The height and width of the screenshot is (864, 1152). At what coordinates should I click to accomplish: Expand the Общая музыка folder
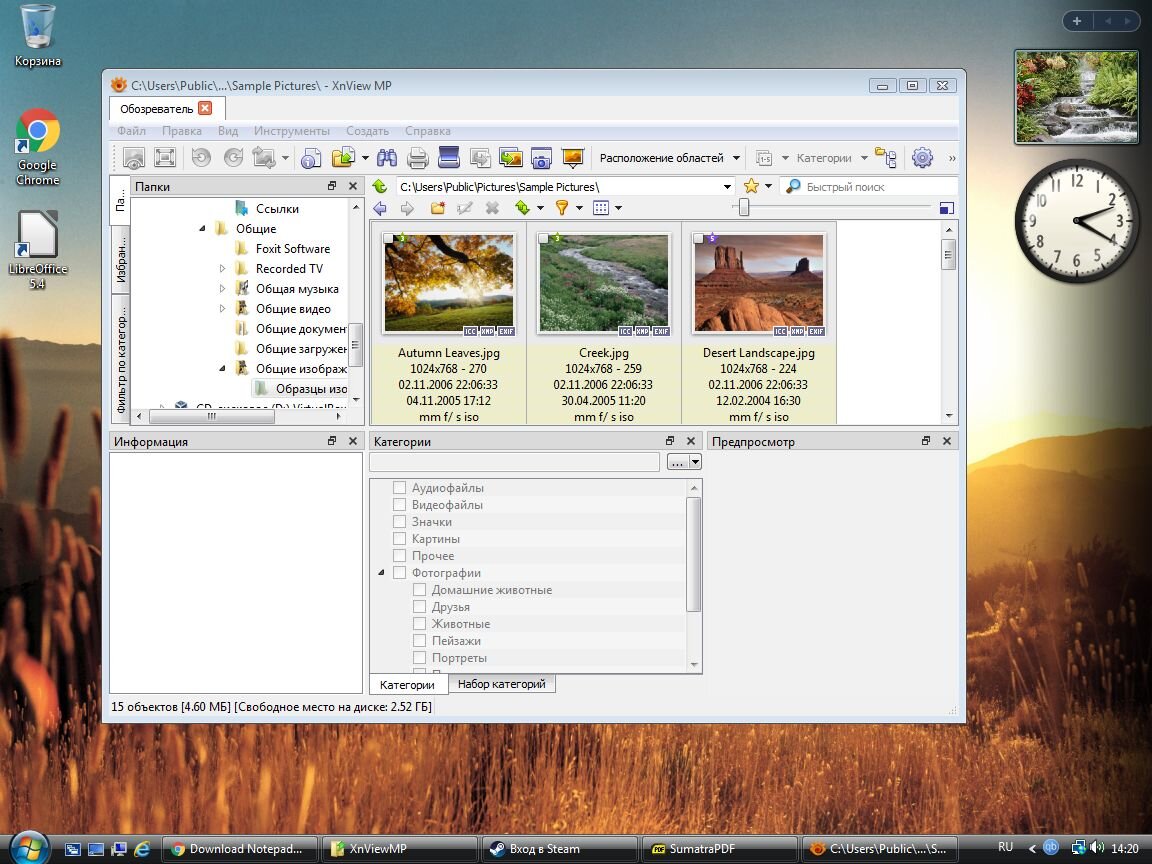223,289
